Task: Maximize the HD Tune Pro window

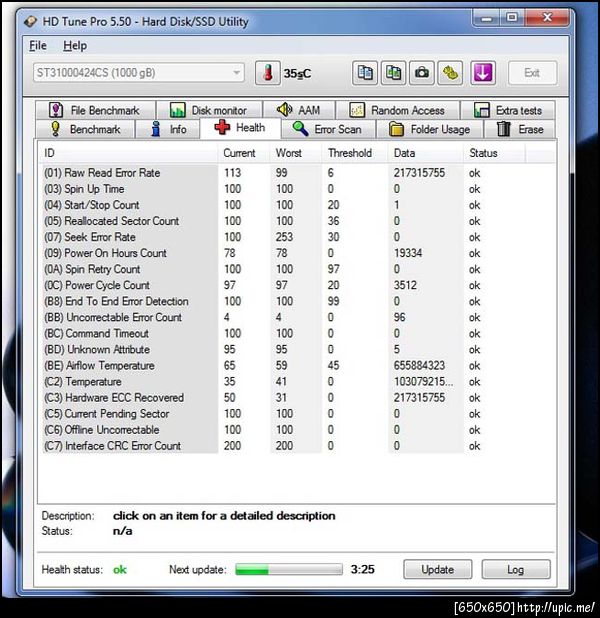Action: (512, 18)
